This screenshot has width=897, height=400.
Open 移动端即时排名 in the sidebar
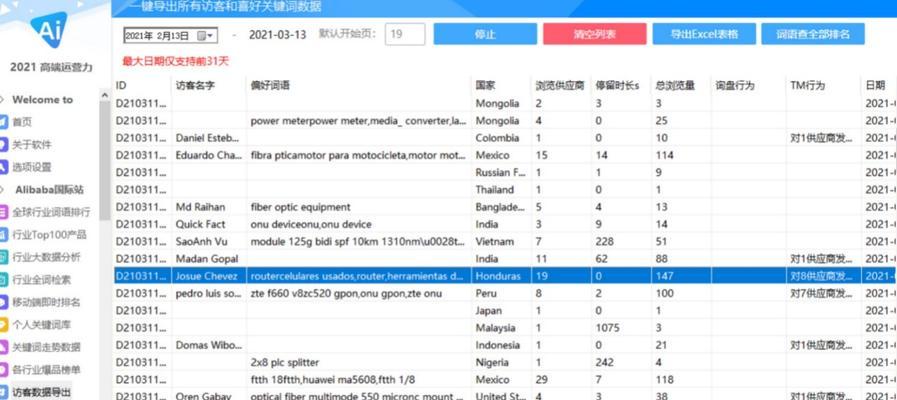click(x=46, y=302)
